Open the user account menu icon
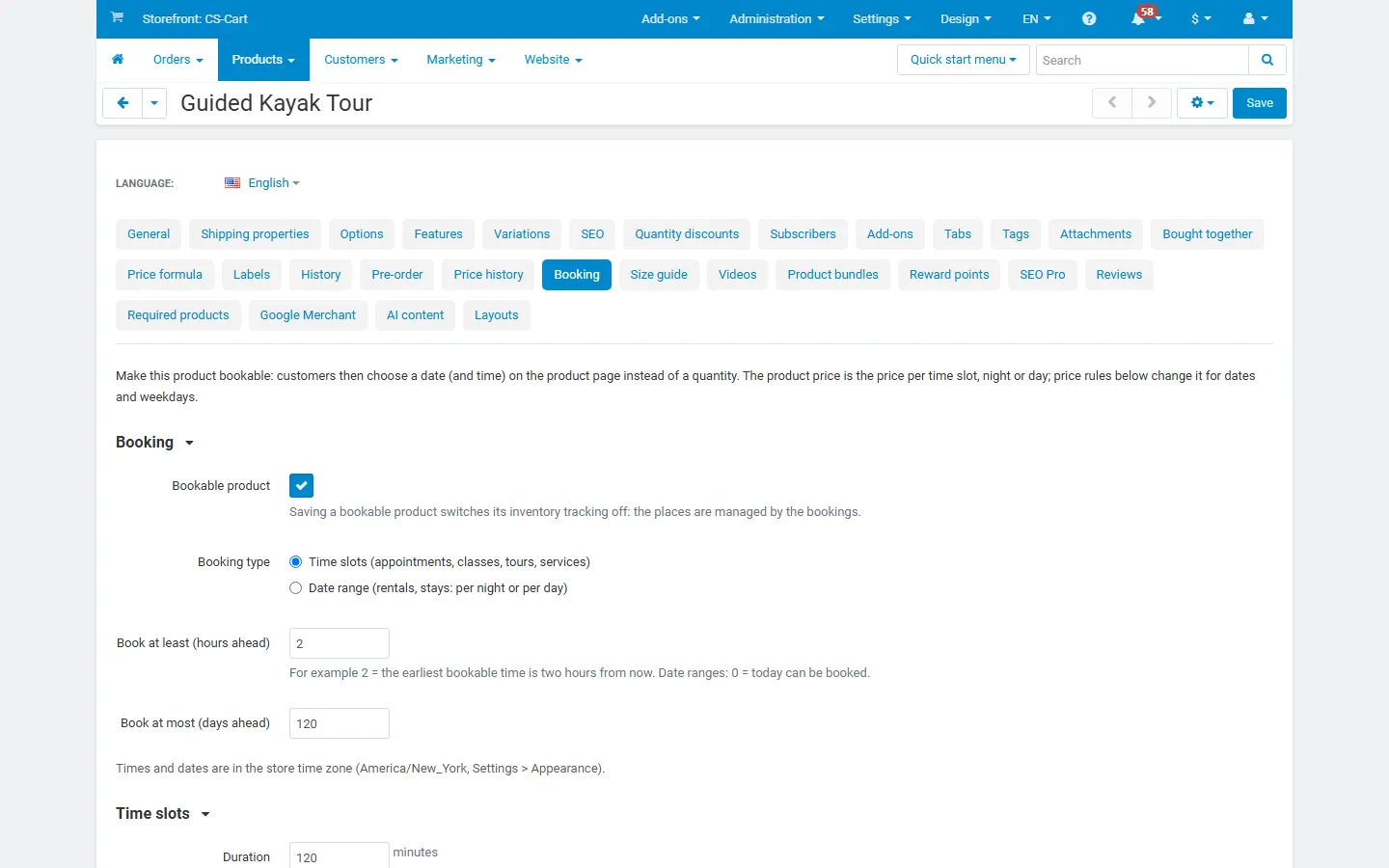The width and height of the screenshot is (1389, 868). 1255,19
